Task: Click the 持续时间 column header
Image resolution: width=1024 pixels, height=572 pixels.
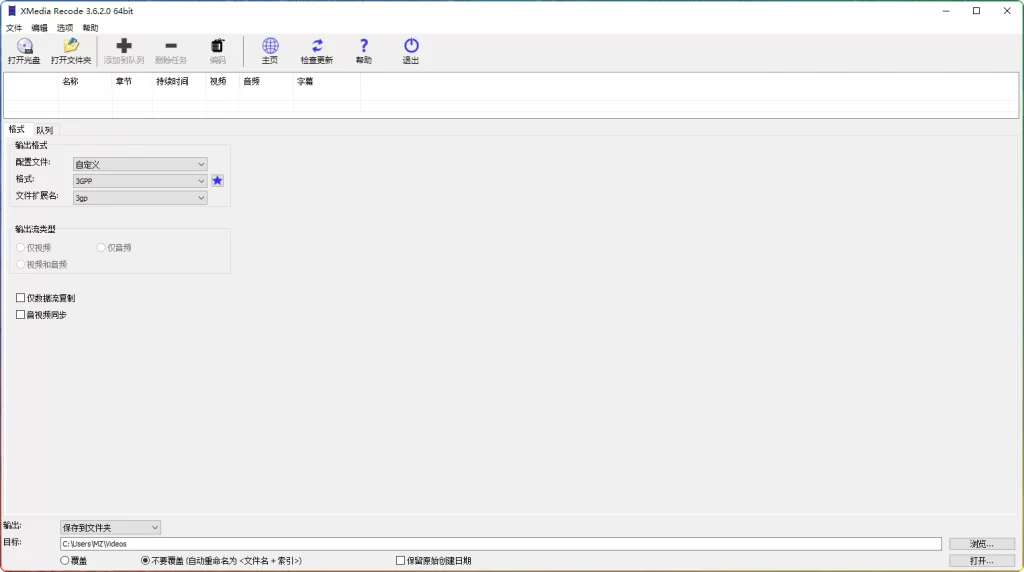Action: [179, 82]
